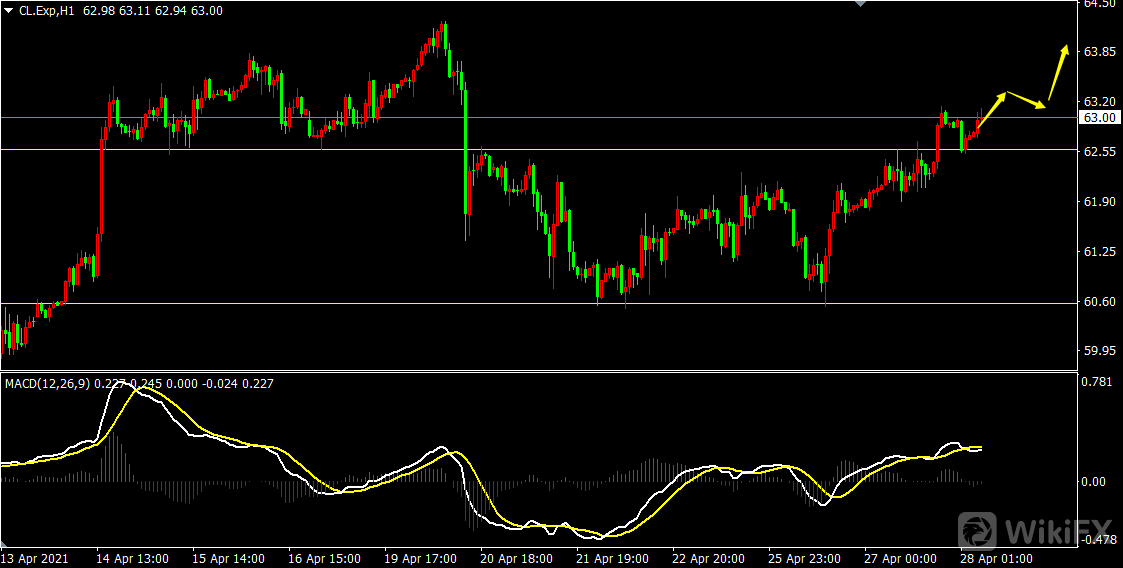The image size is (1123, 568).
Task: Select the 13 Apr 2021 date label
Action: pos(35,558)
